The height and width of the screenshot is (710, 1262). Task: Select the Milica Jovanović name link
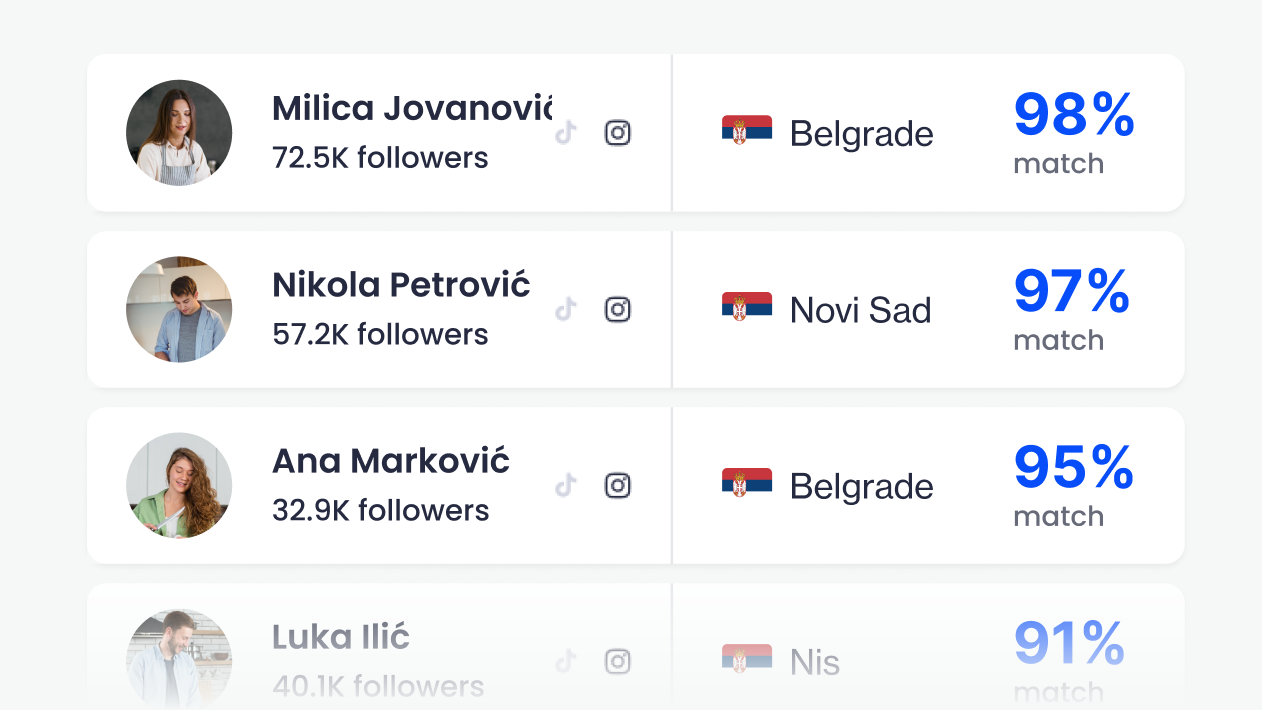[412, 108]
